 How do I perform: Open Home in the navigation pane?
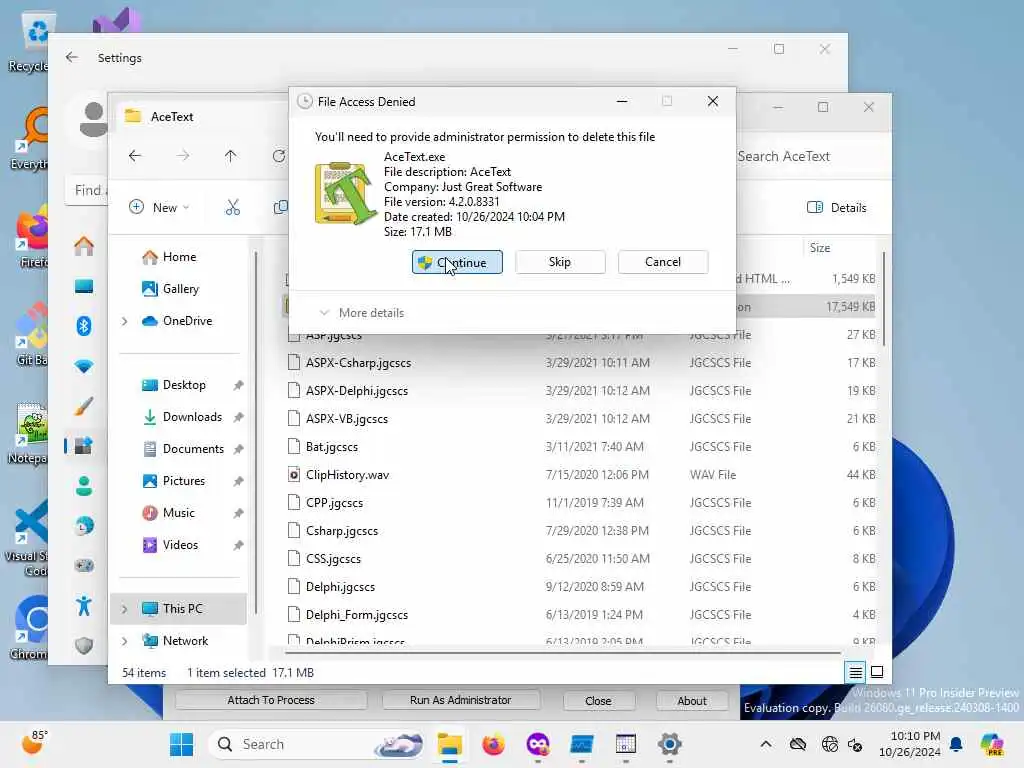point(169,257)
